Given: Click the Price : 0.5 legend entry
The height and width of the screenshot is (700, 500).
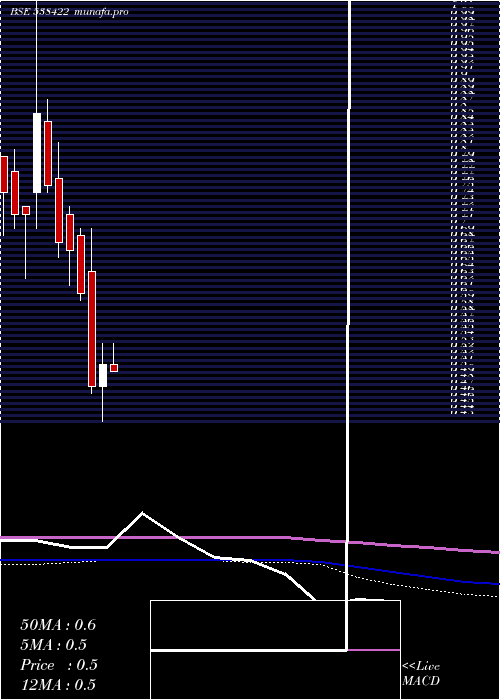Looking at the screenshot, I should 58,665.
